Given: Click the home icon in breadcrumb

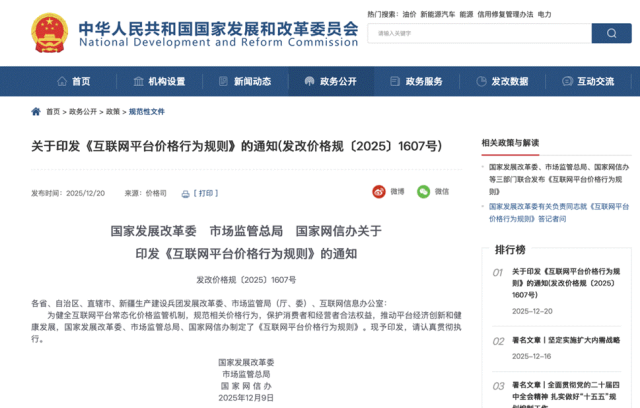Looking at the screenshot, I should tap(37, 112).
